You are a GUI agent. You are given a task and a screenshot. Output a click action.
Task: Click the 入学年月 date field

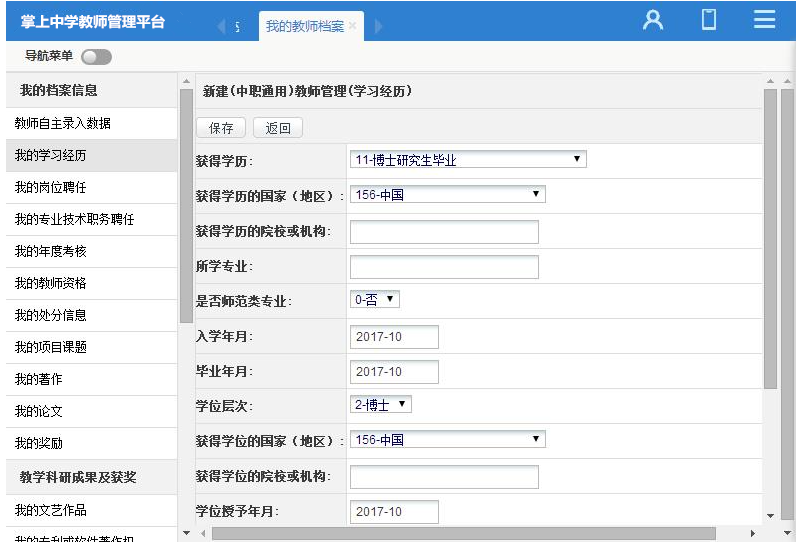394,337
